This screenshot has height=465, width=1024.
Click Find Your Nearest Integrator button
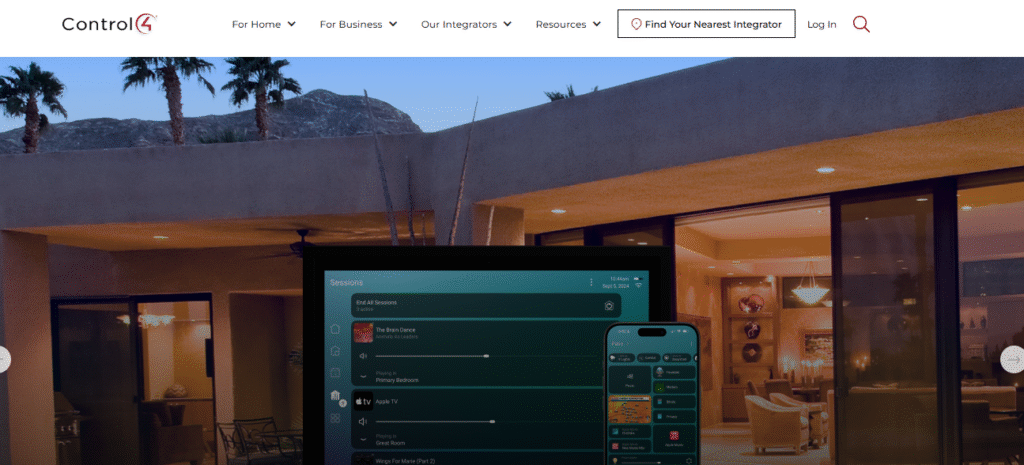(706, 24)
